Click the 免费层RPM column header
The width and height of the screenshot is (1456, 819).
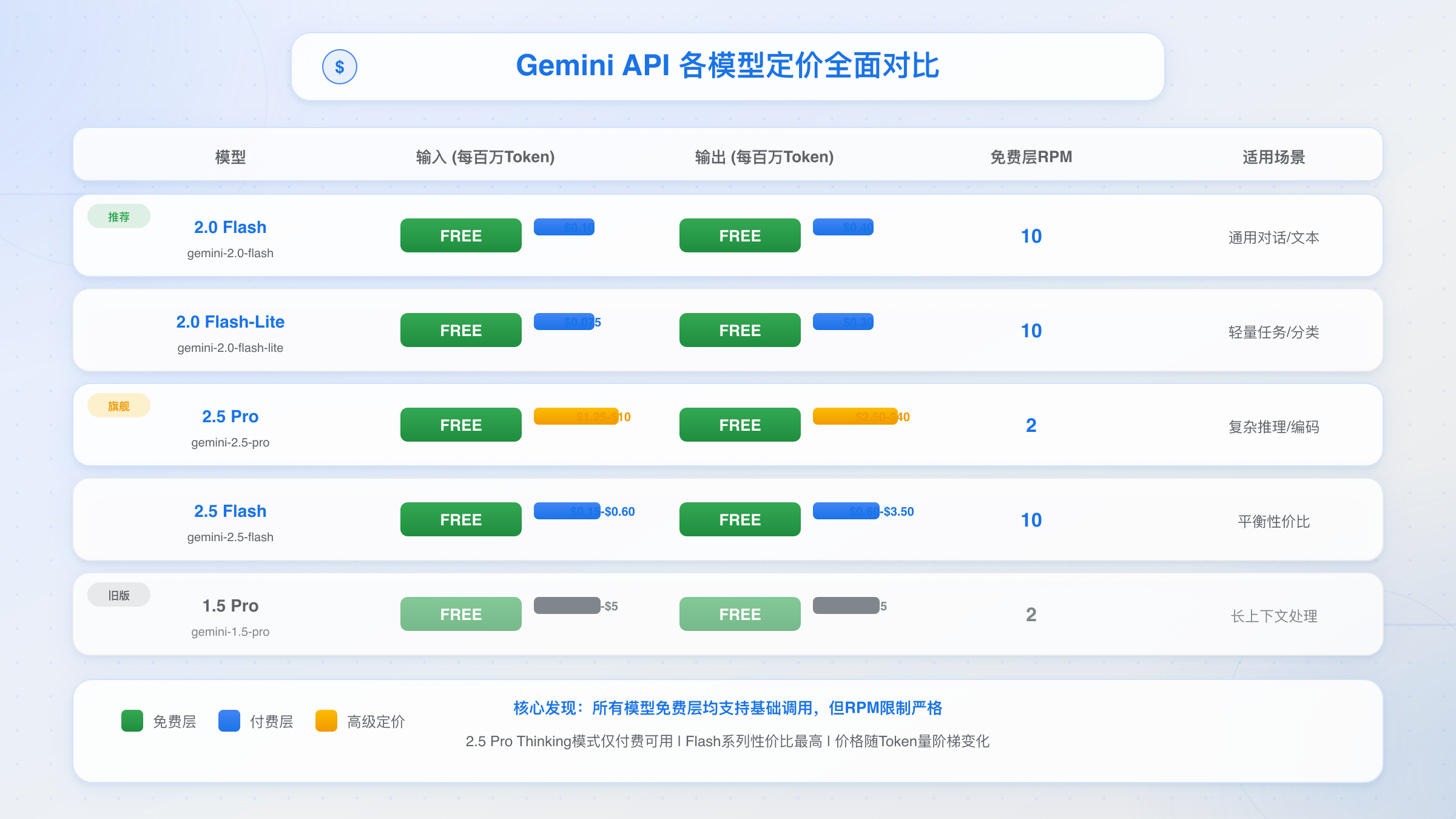pyautogui.click(x=1031, y=157)
